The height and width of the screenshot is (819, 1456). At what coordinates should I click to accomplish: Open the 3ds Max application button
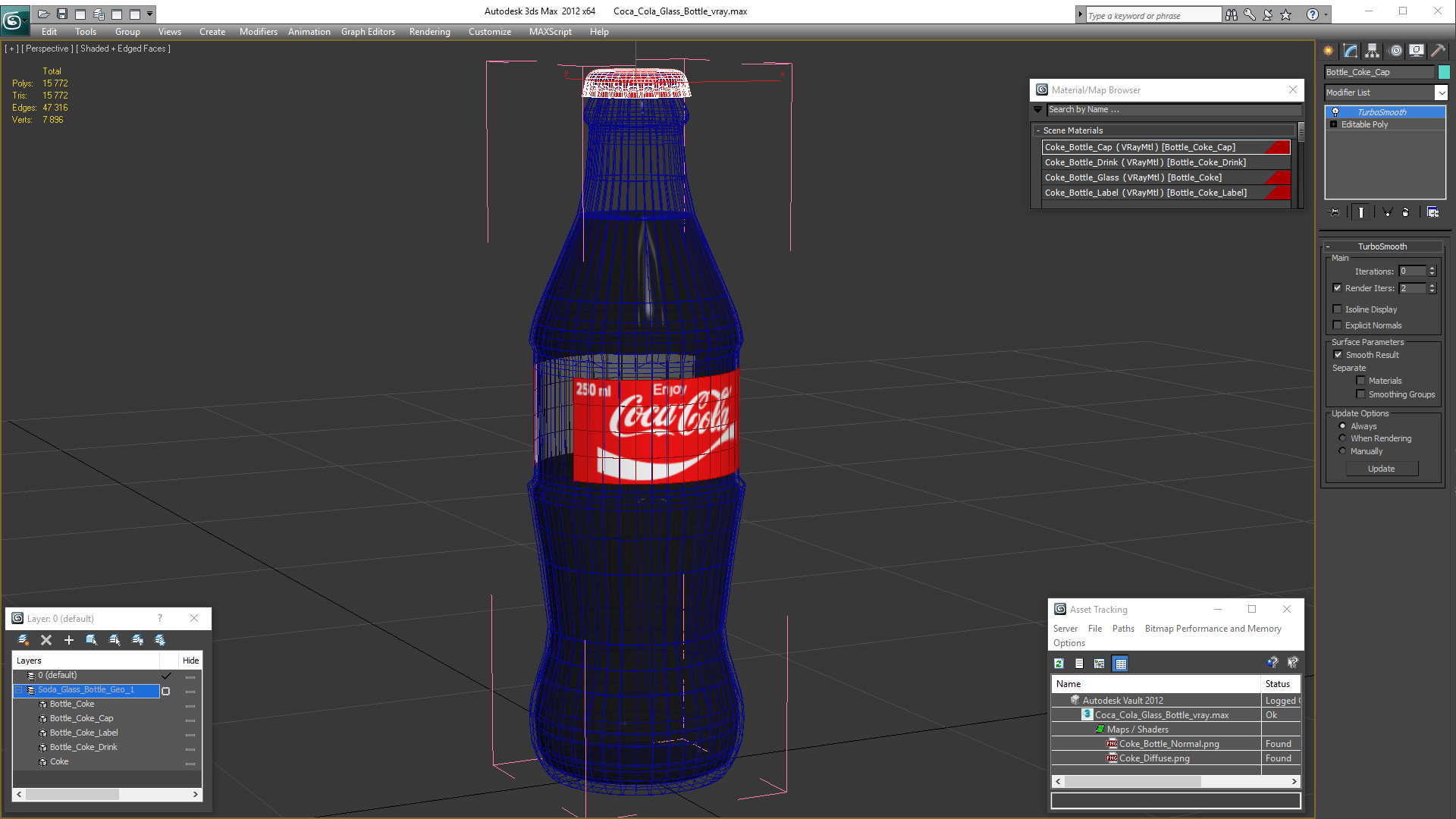click(x=14, y=20)
